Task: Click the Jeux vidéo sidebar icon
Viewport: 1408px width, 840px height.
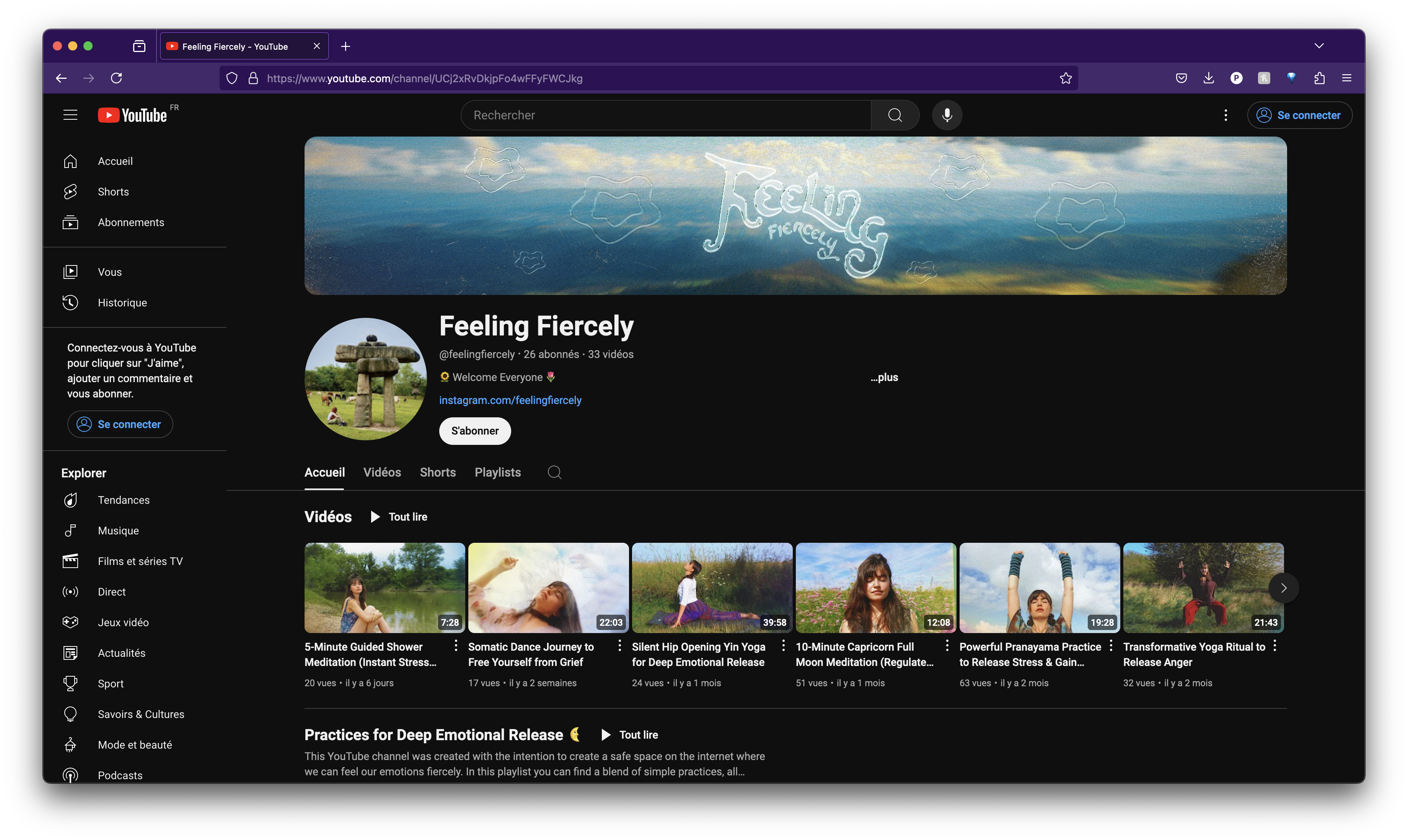Action: click(x=70, y=622)
